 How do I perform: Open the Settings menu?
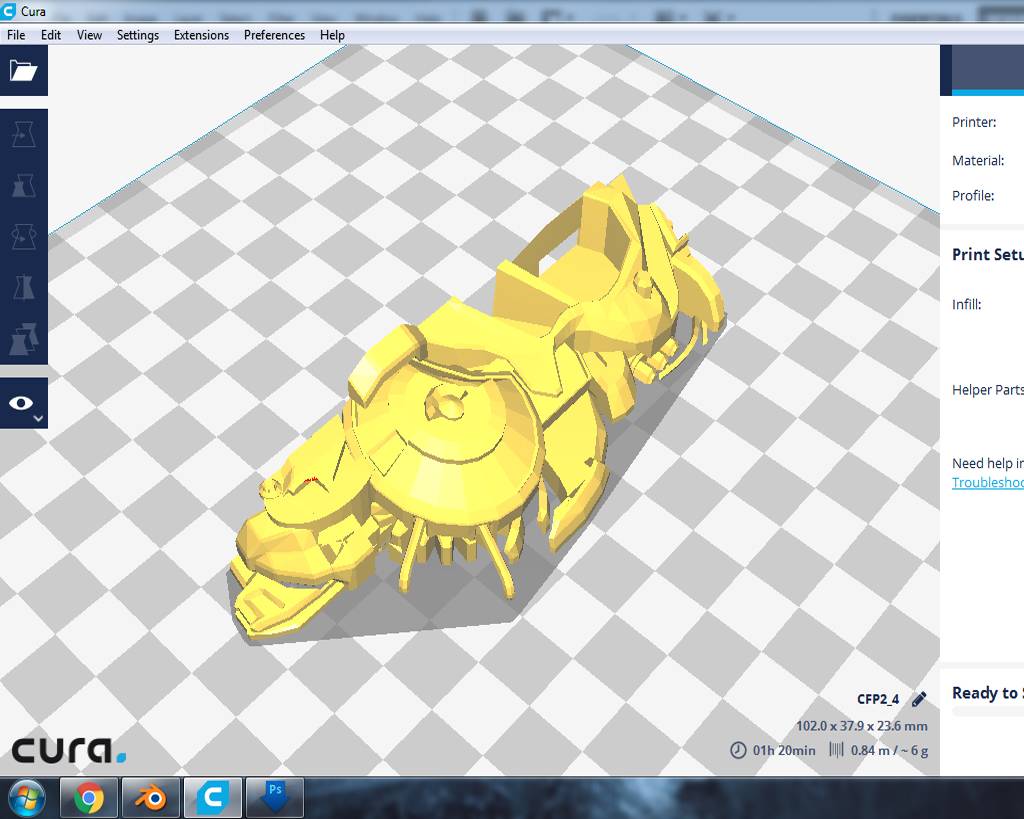[137, 35]
